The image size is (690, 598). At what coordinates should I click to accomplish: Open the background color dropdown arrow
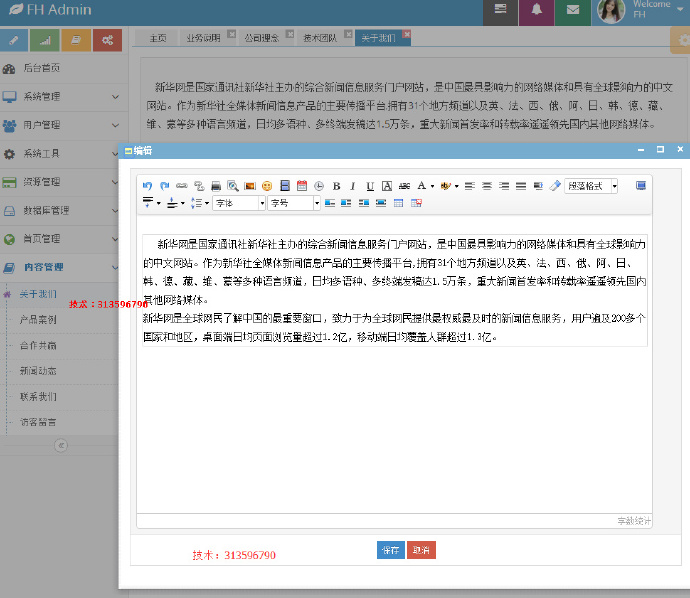[456, 186]
